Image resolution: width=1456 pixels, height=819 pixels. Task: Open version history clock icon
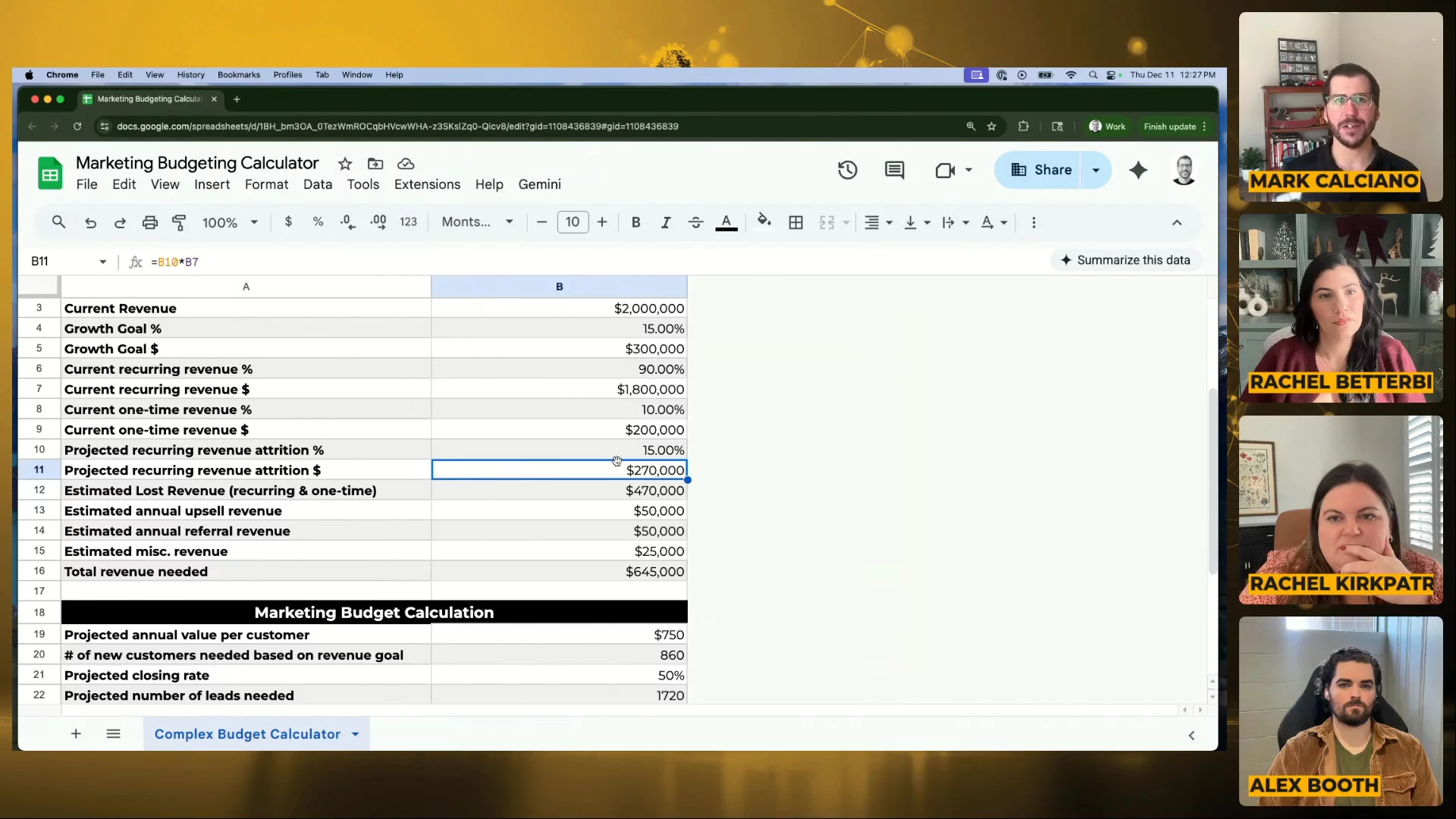pyautogui.click(x=847, y=170)
